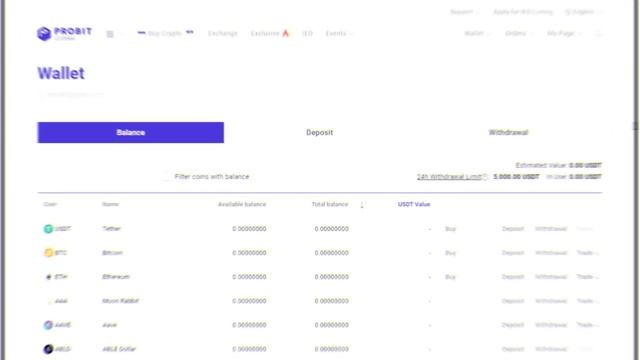Open Buy Crypto from the navigation bar
Image resolution: width=640 pixels, height=360 pixels.
[164, 33]
